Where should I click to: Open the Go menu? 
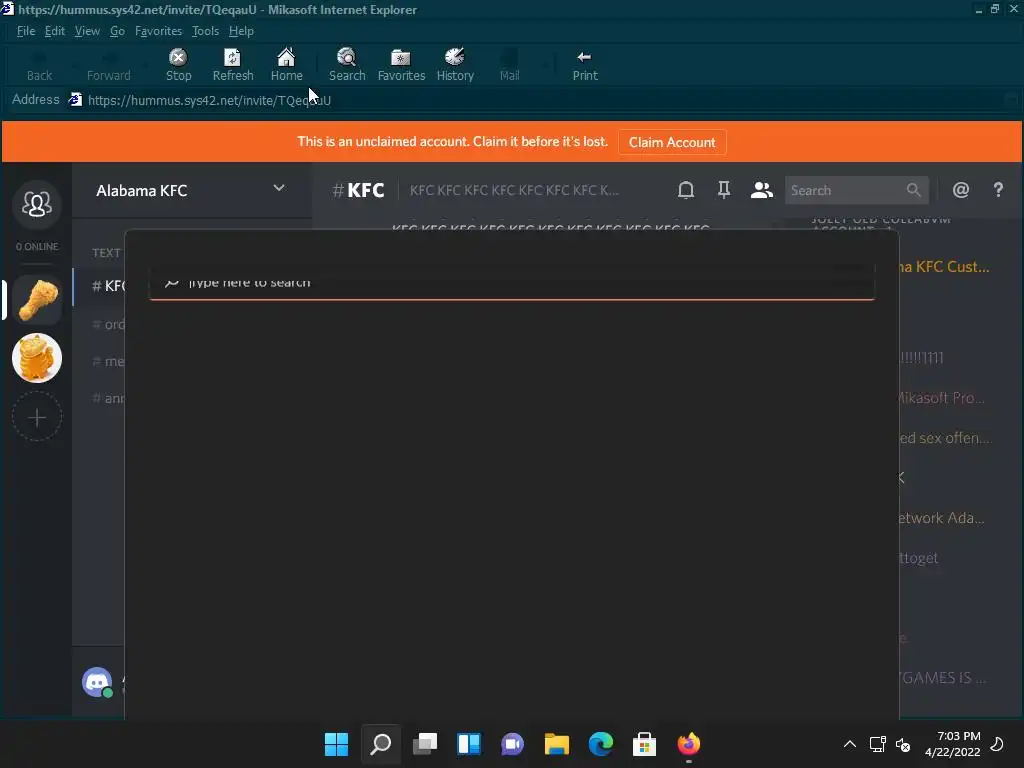[117, 31]
